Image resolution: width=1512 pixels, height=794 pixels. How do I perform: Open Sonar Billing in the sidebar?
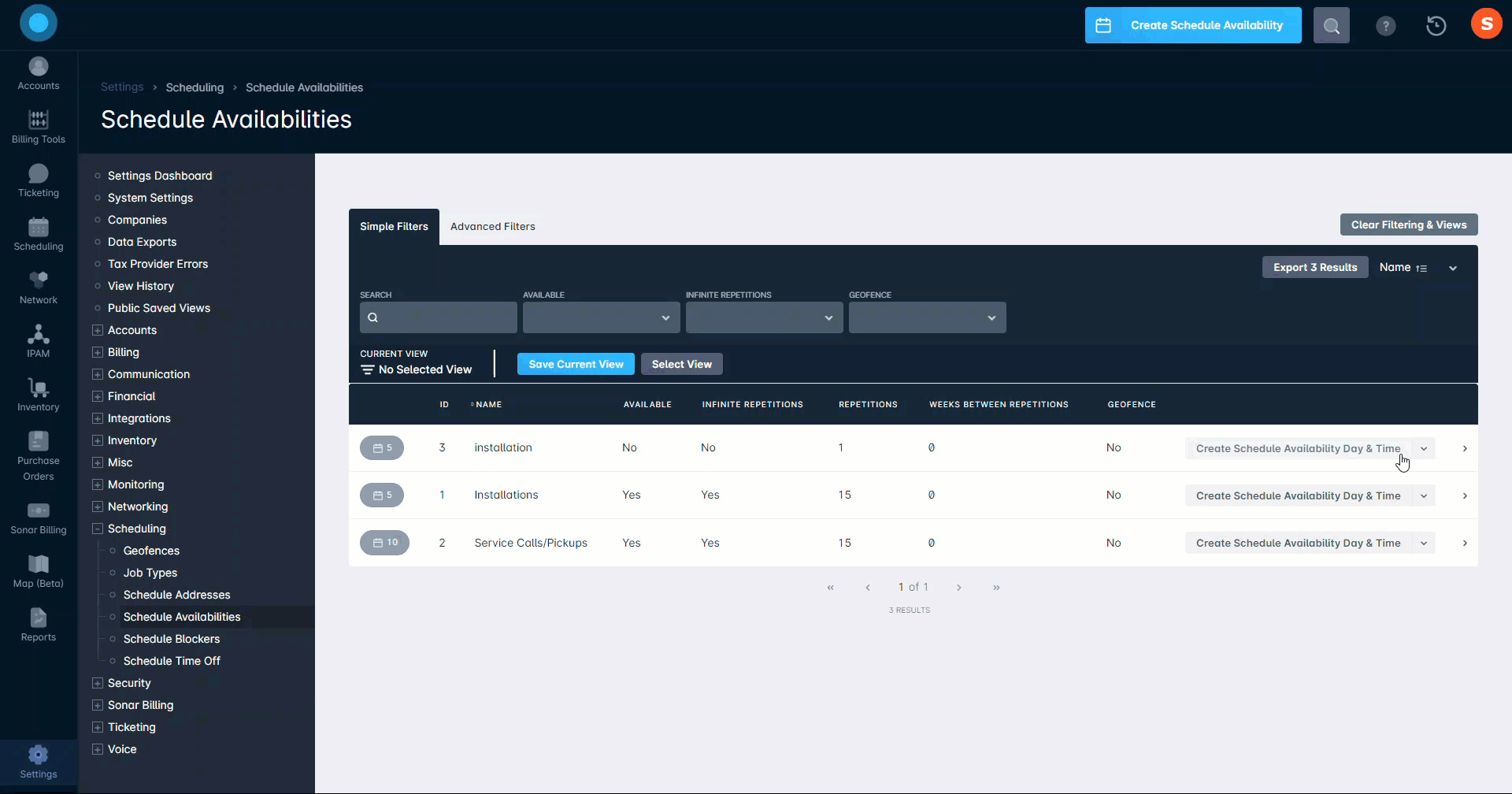tap(39, 518)
